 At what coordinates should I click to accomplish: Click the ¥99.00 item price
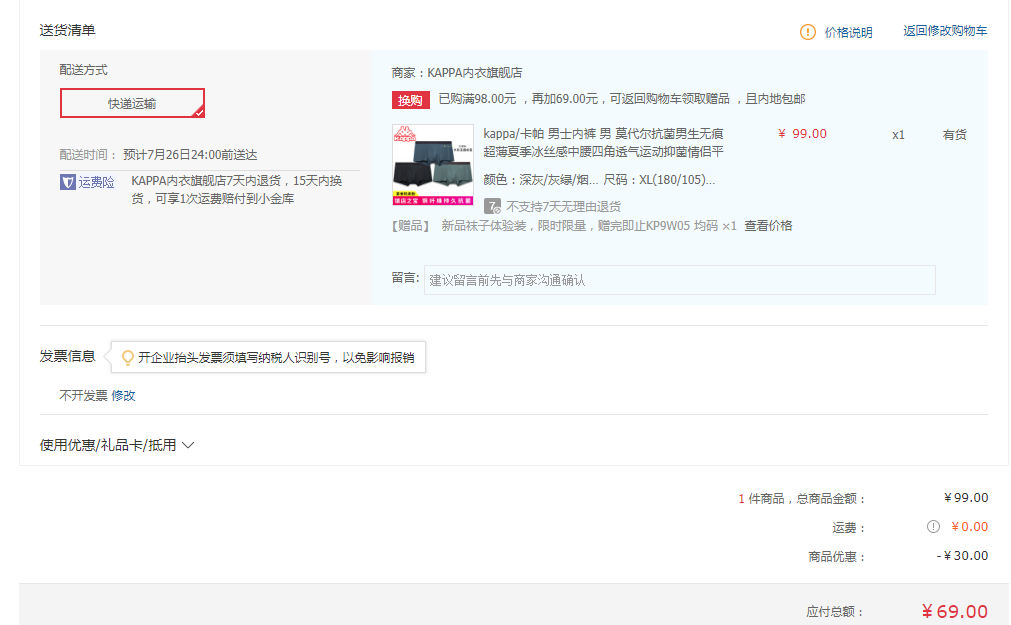(802, 134)
